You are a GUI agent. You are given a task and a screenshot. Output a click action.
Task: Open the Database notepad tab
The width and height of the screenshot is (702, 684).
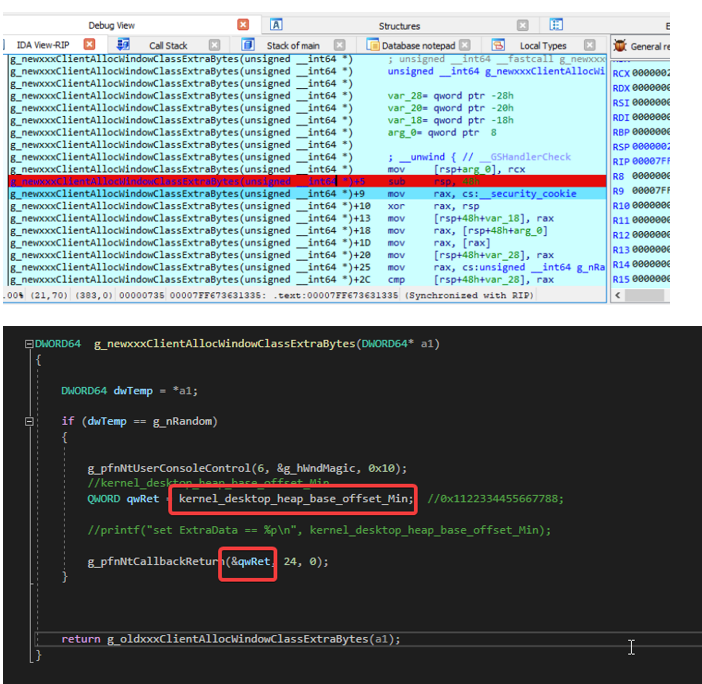coord(418,46)
